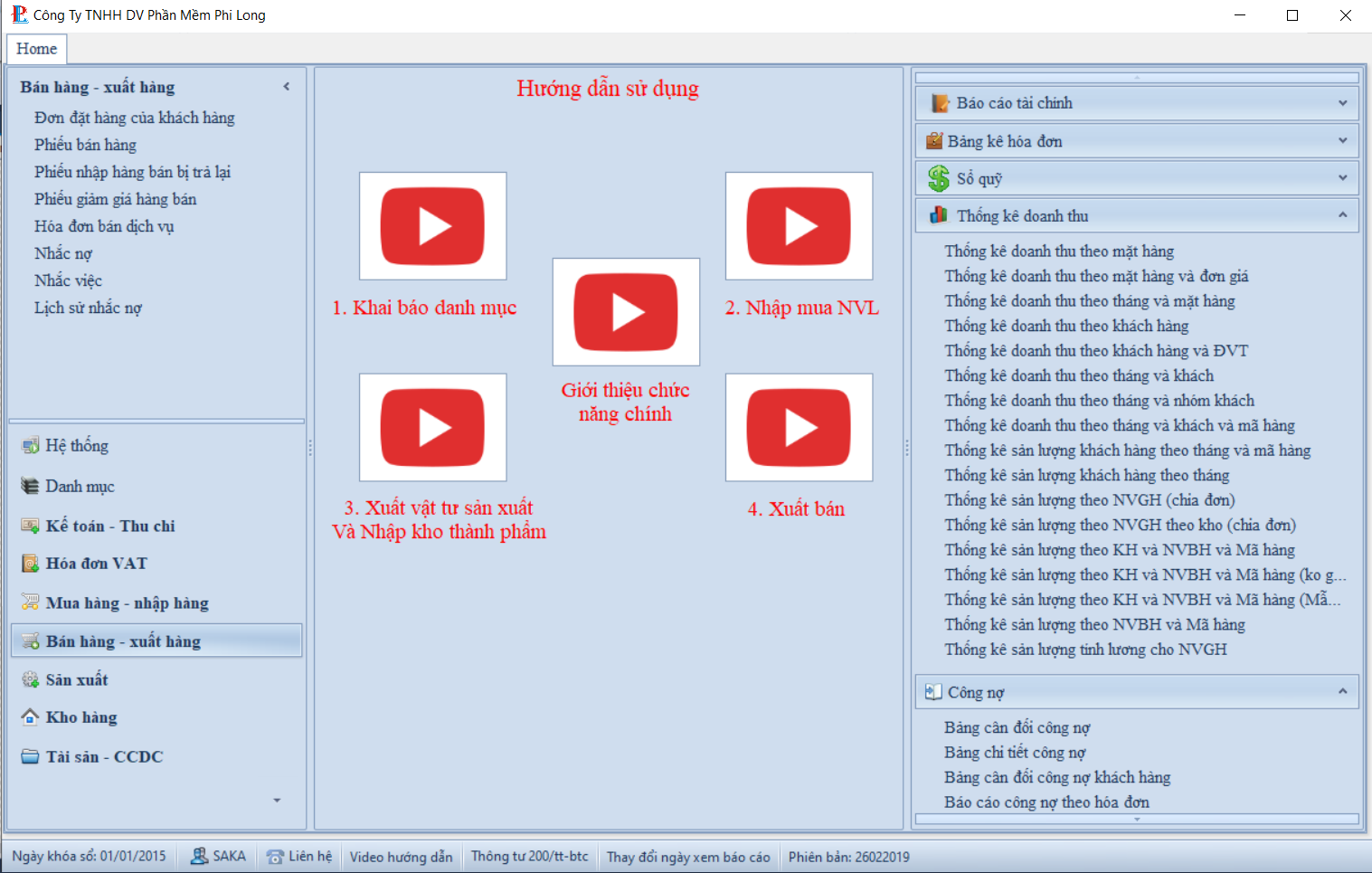Click Phiên bản: 26022019 in status bar
The image size is (1372, 873).
pyautogui.click(x=848, y=857)
